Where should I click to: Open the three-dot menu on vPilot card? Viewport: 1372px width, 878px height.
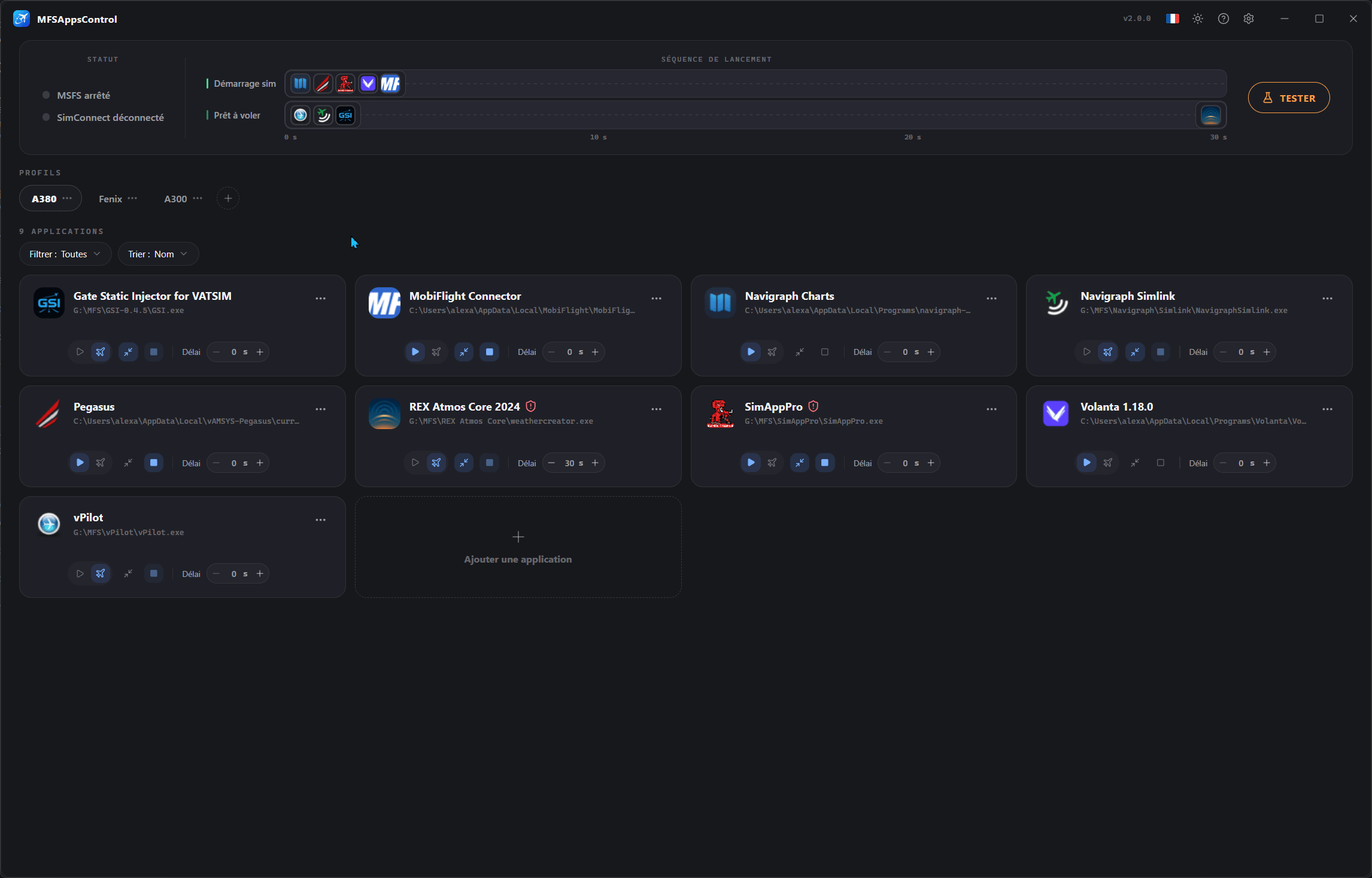(321, 519)
